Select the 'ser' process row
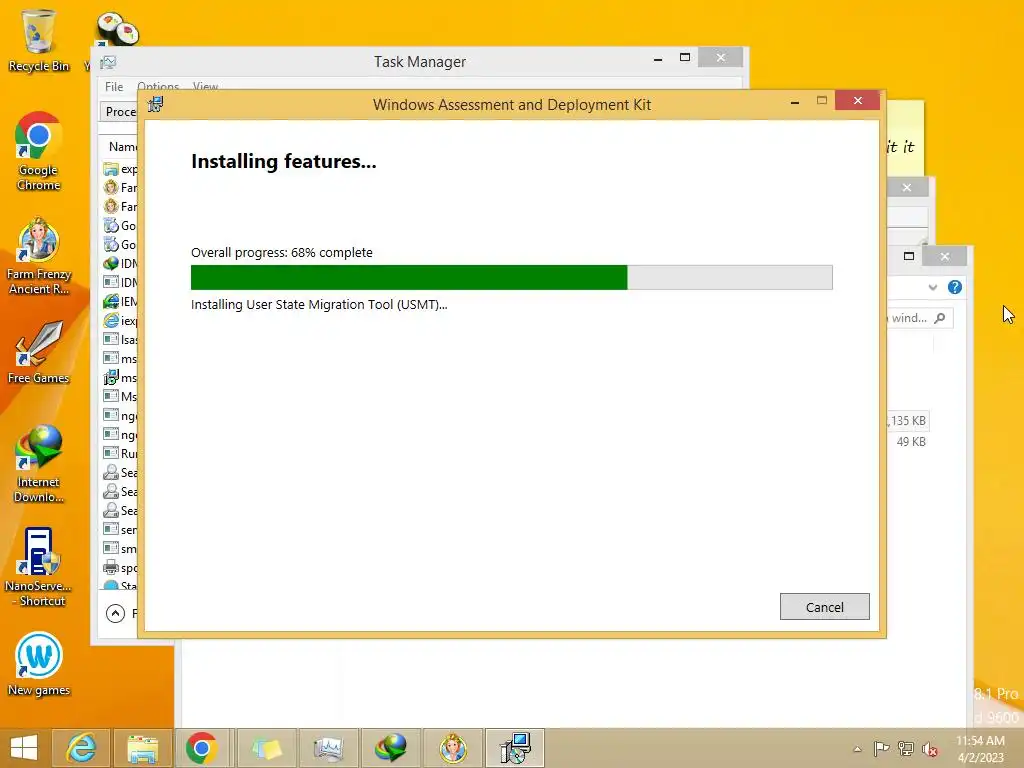The image size is (1024, 768). pos(120,530)
